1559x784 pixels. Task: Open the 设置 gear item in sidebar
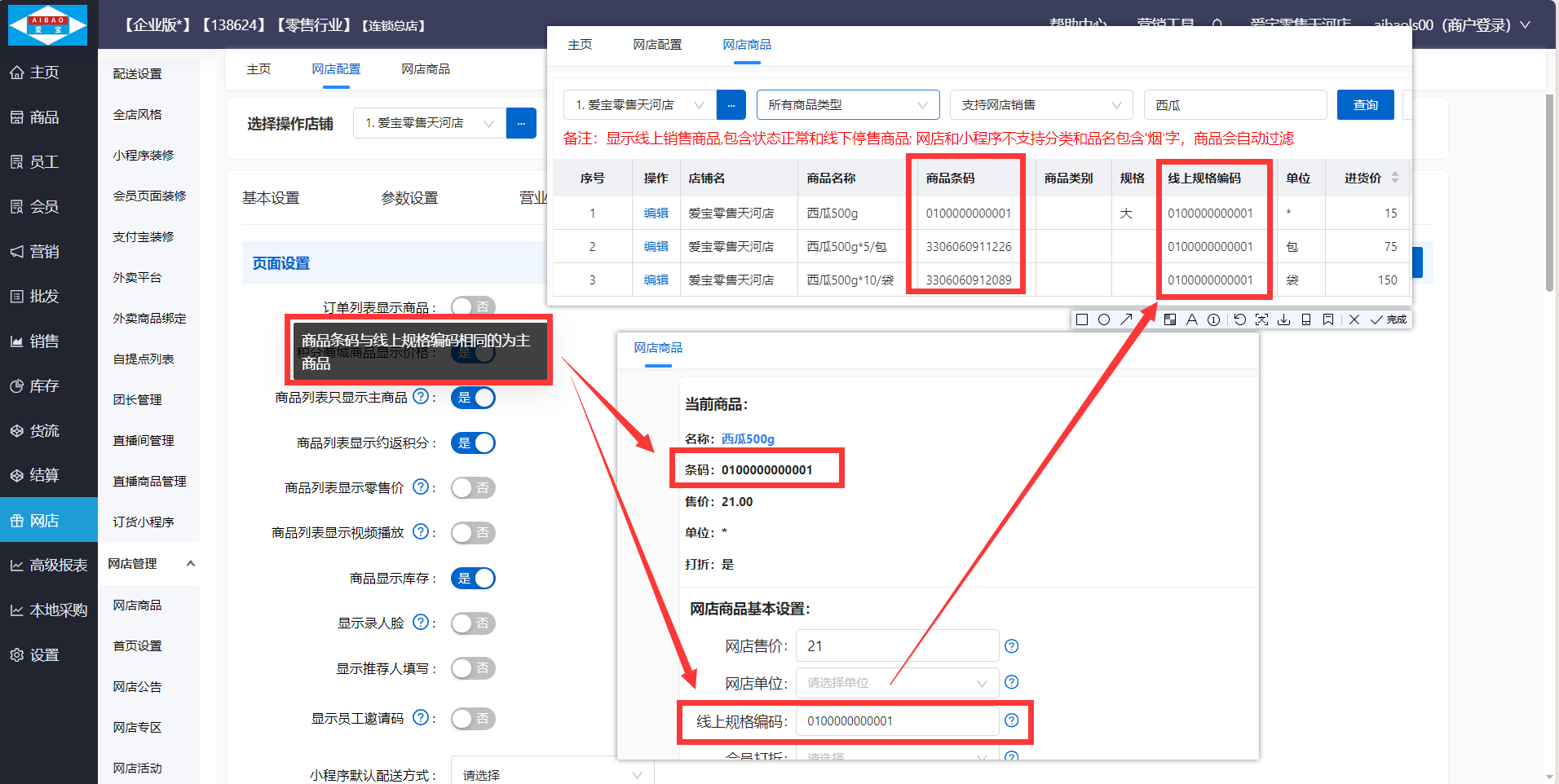pyautogui.click(x=34, y=655)
